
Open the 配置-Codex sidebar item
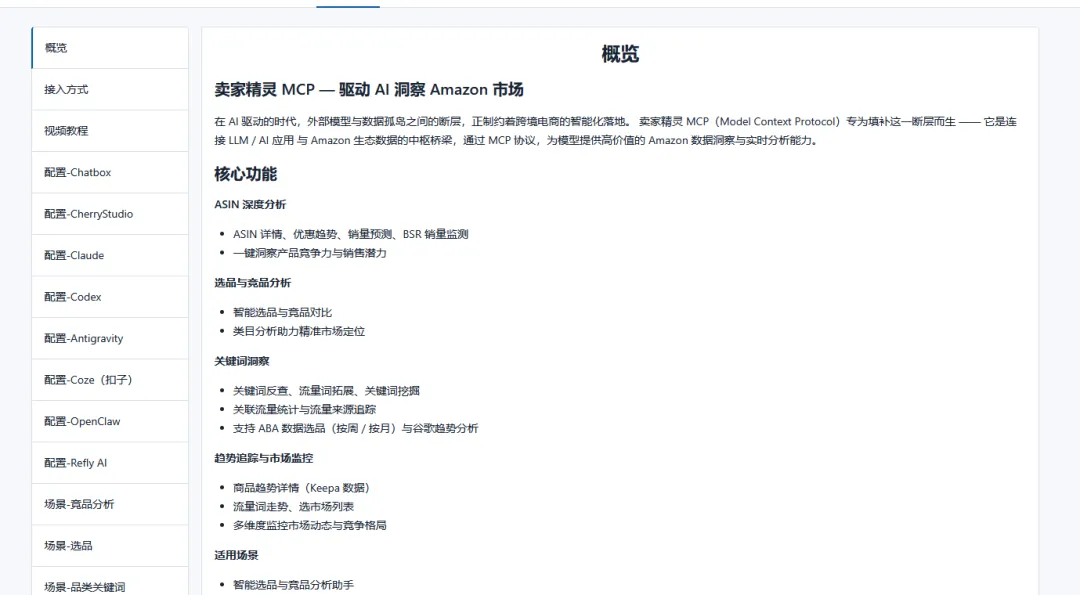pyautogui.click(x=110, y=297)
